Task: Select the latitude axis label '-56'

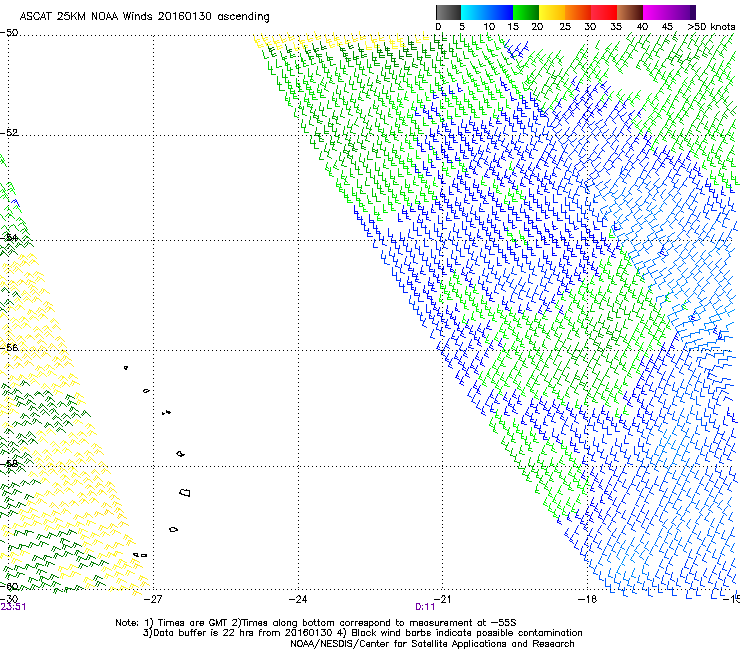Action: pos(9,347)
